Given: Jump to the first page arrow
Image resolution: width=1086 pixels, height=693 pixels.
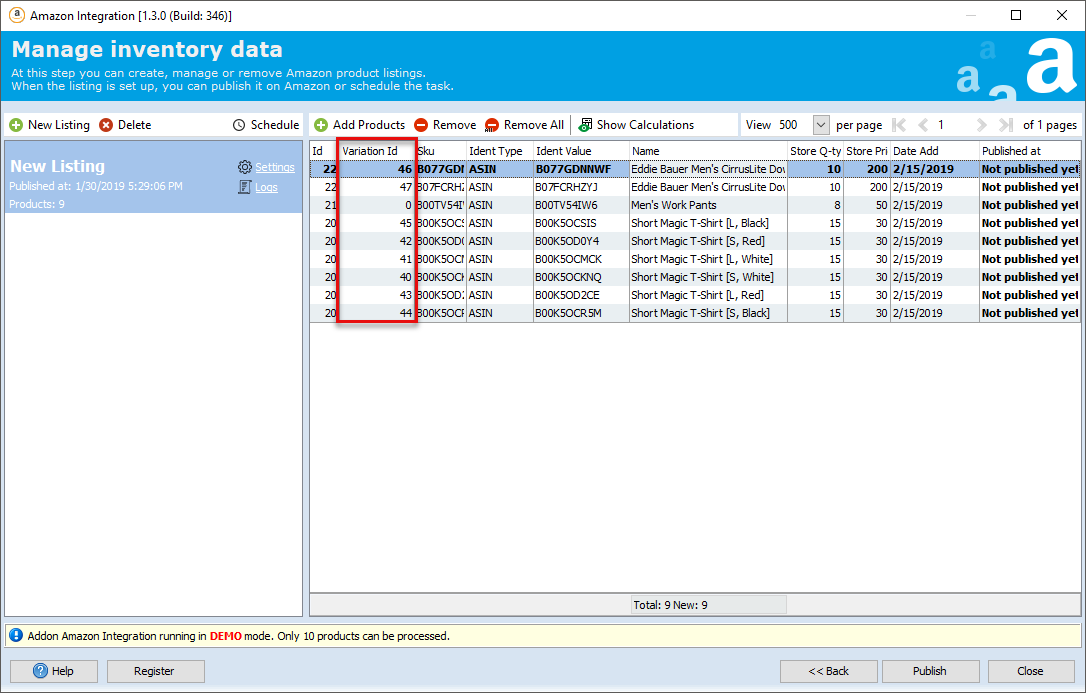Looking at the screenshot, I should 899,125.
